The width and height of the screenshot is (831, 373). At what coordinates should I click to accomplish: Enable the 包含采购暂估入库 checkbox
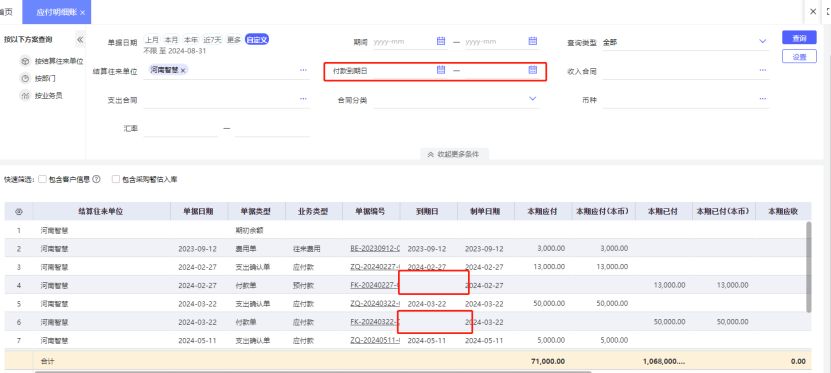pyautogui.click(x=116, y=179)
